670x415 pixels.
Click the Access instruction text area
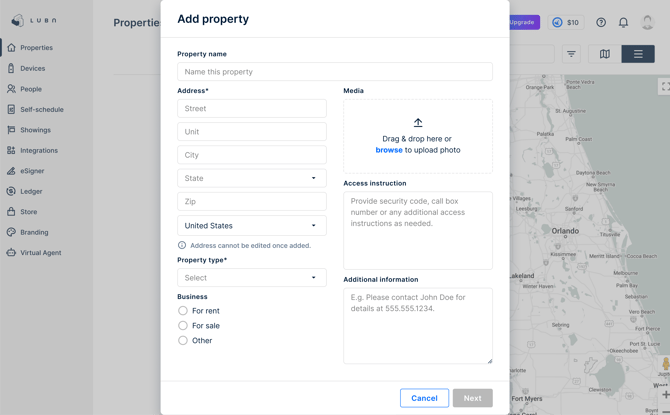[418, 230]
